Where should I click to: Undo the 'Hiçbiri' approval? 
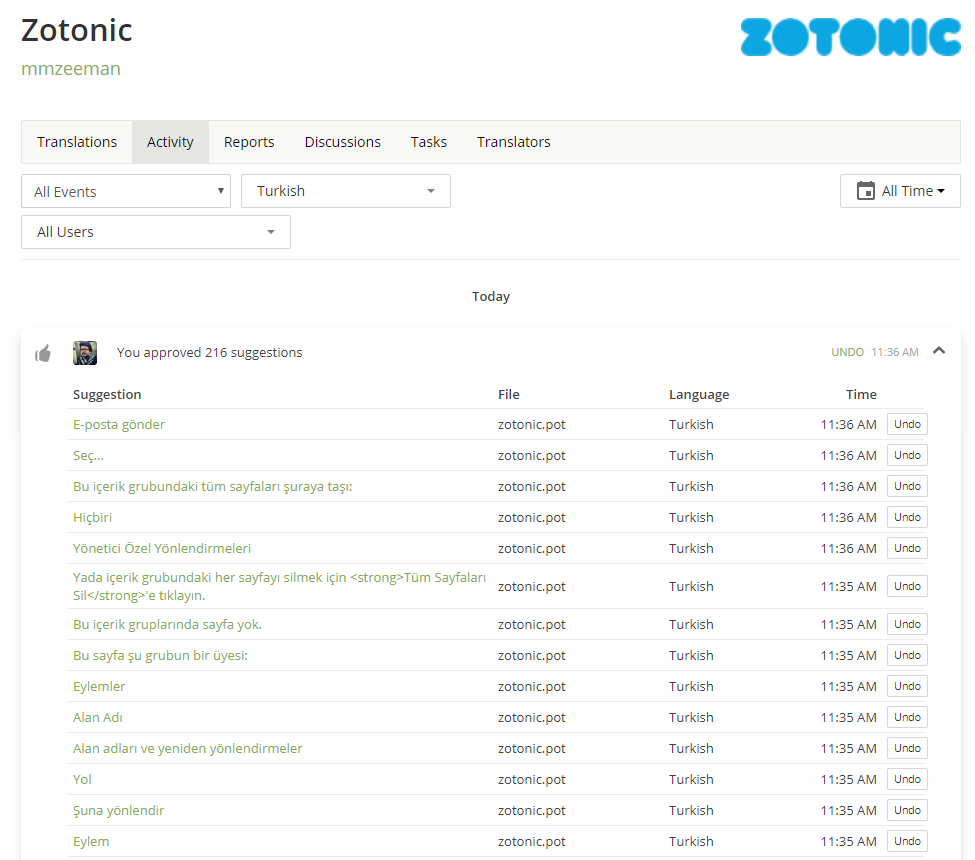point(907,517)
